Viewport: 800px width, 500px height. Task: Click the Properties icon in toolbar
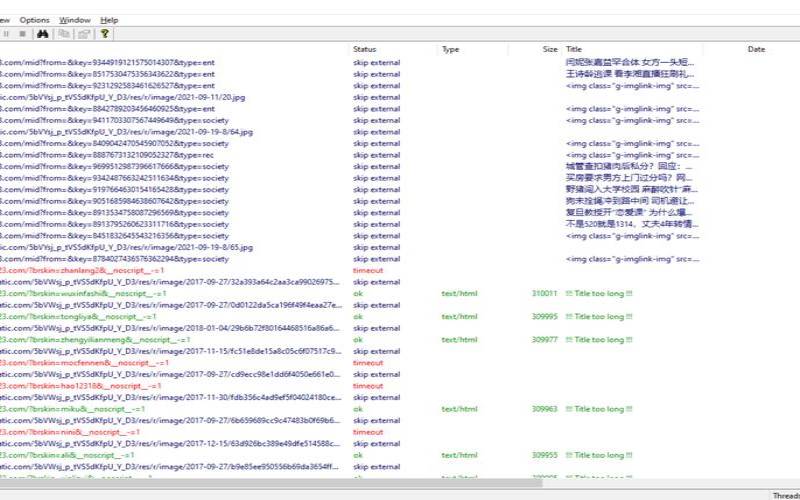[x=84, y=34]
